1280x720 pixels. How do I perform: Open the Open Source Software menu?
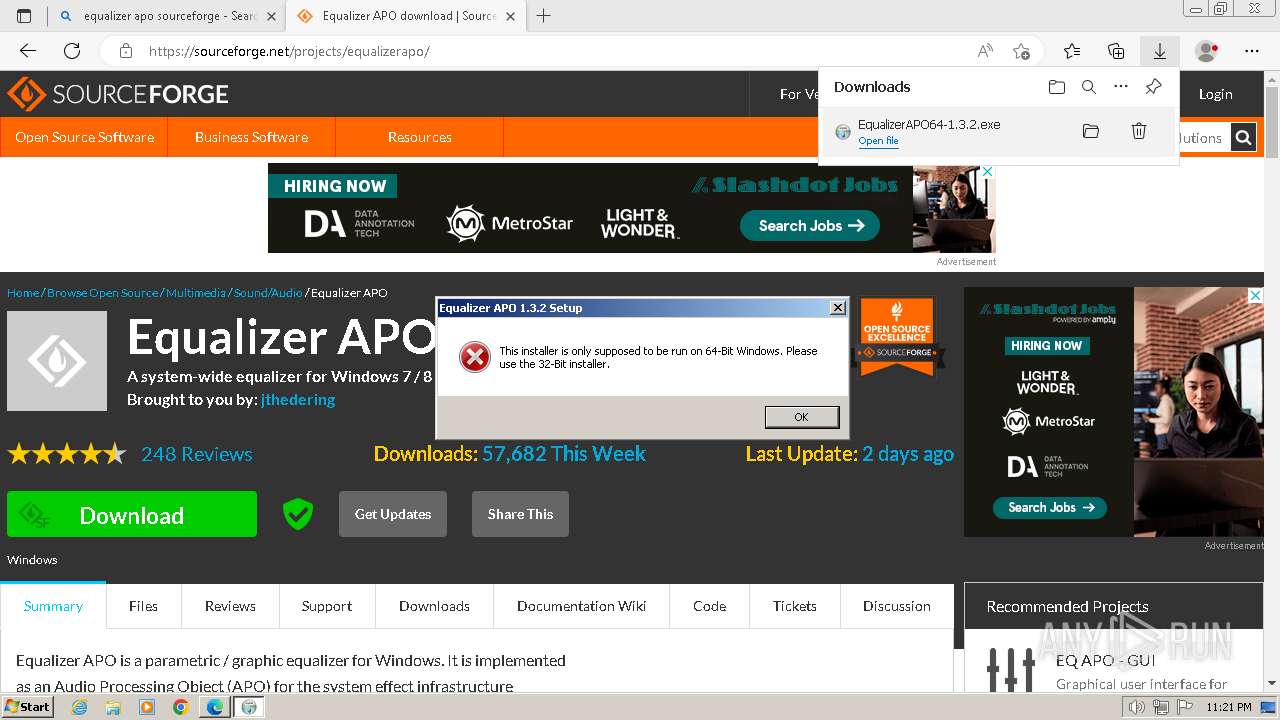(84, 137)
